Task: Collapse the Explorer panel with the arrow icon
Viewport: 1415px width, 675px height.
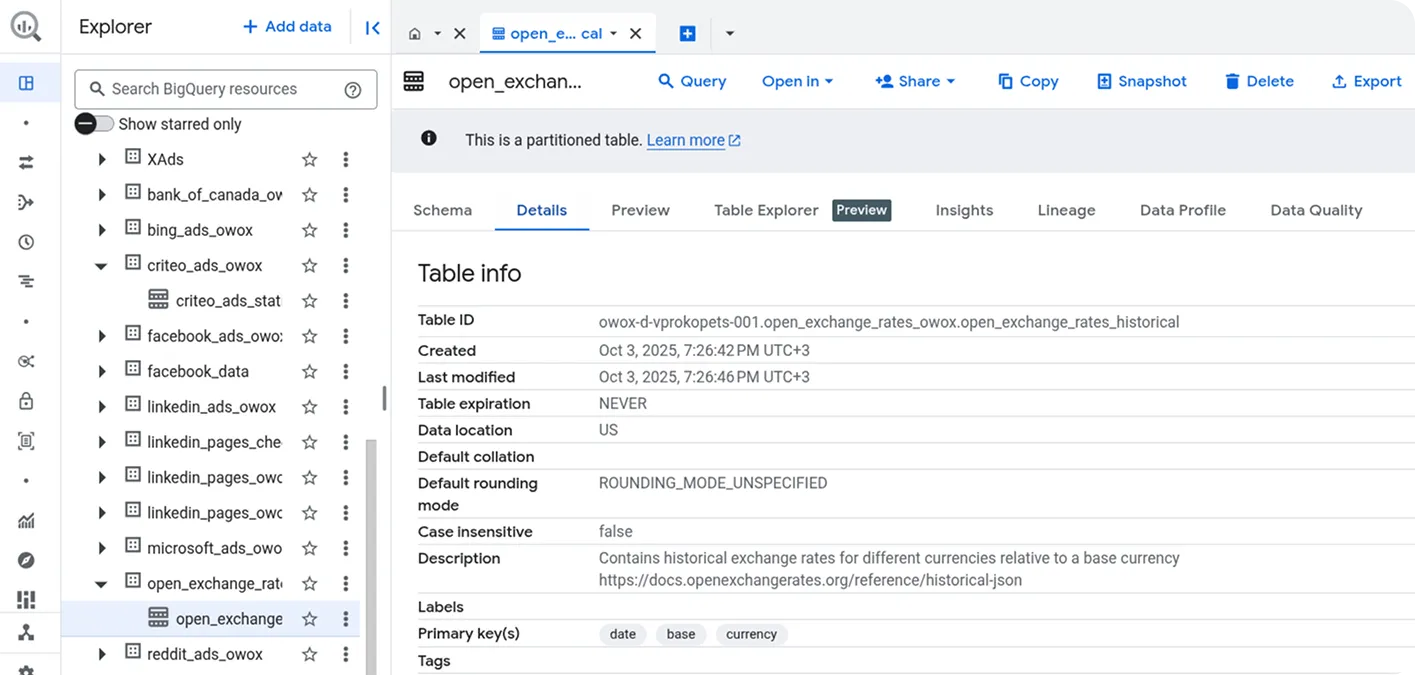Action: (x=372, y=28)
